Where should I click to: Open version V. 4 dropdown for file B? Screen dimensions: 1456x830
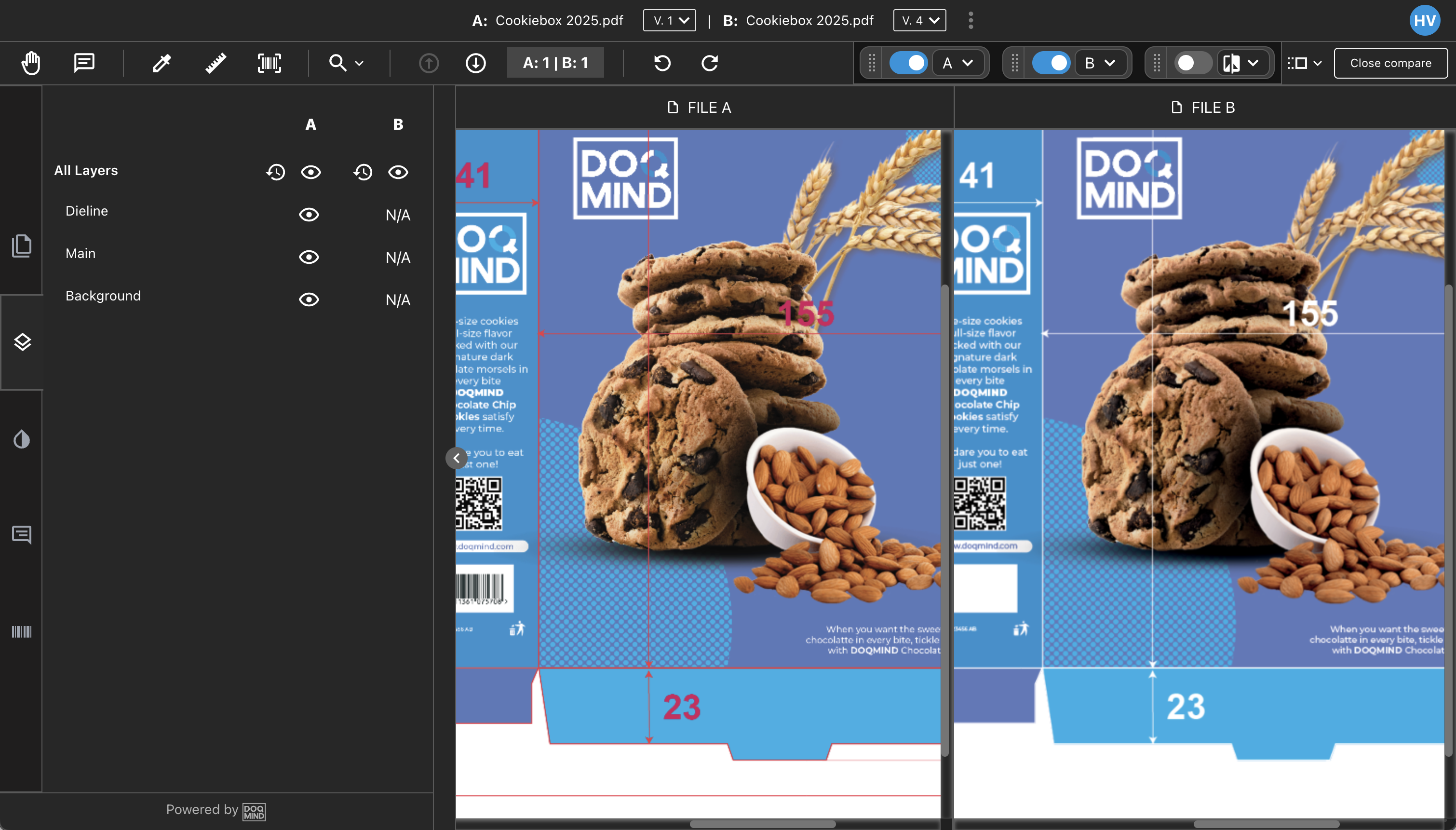(920, 21)
